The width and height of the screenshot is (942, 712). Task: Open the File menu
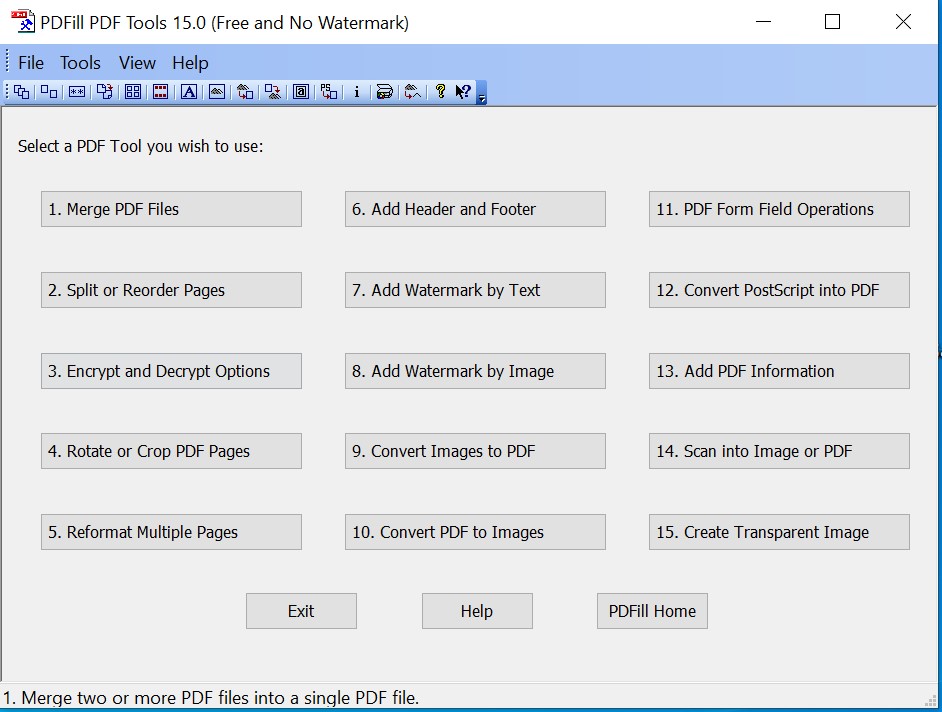point(31,63)
